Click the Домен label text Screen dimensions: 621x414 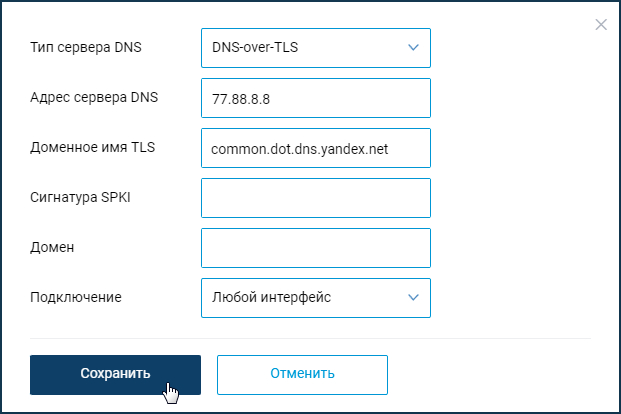53,246
